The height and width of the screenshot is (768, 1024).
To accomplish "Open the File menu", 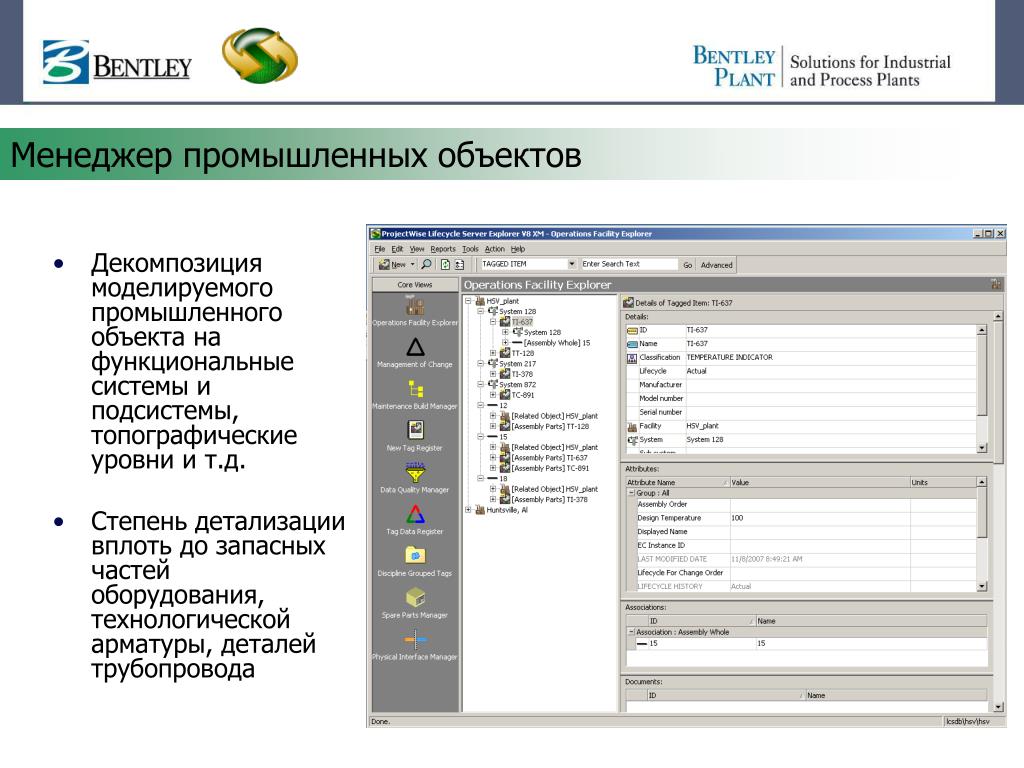I will [380, 249].
